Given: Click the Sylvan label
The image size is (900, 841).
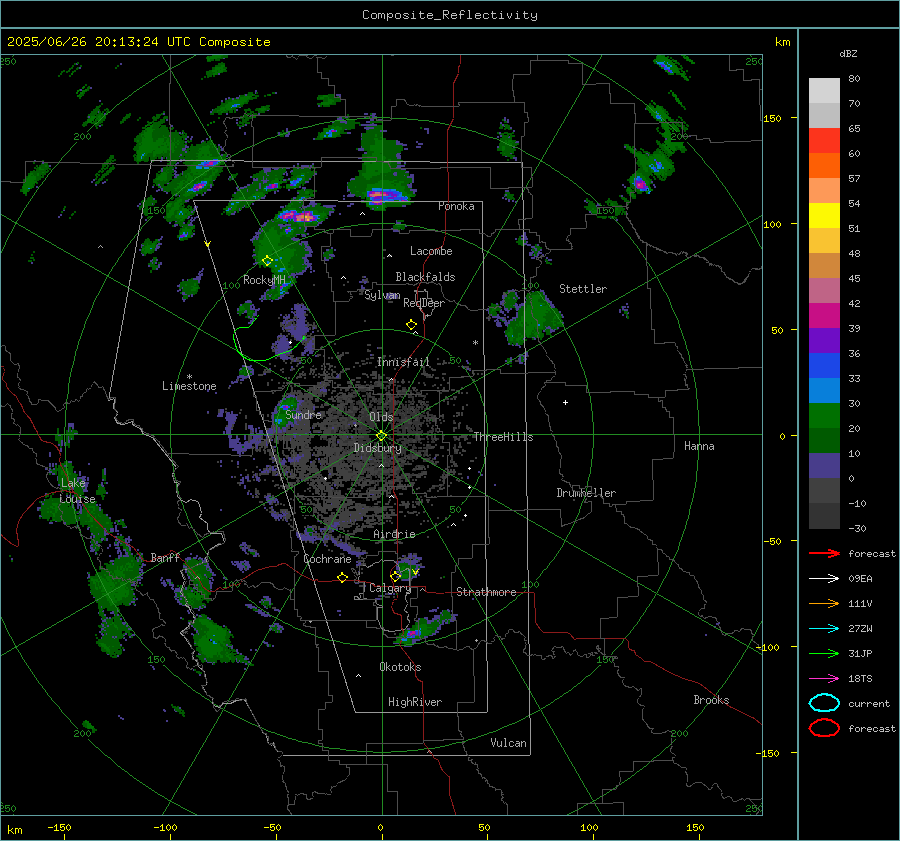Looking at the screenshot, I should pyautogui.click(x=382, y=295).
